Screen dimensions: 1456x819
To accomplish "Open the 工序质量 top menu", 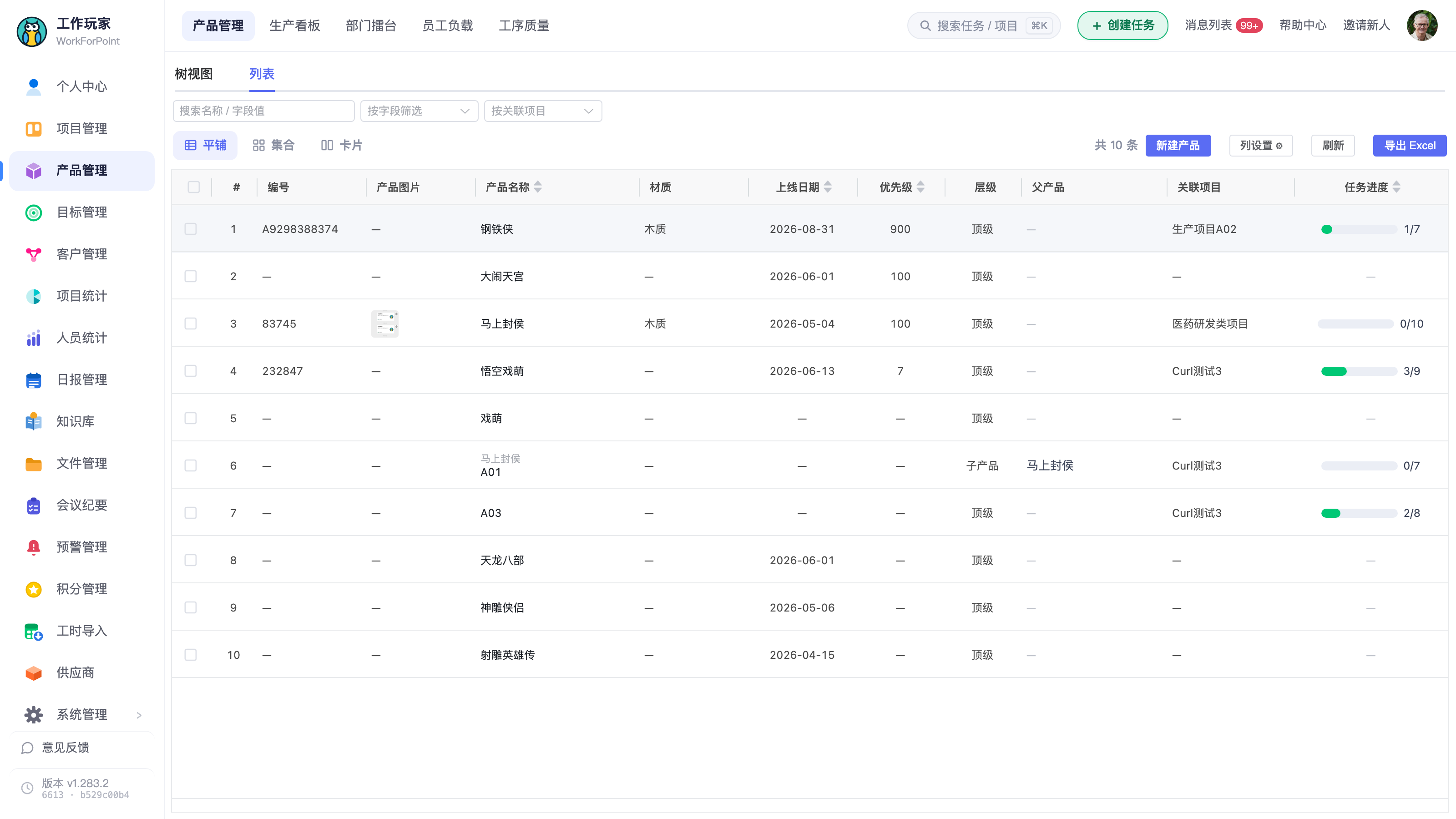I will [524, 25].
